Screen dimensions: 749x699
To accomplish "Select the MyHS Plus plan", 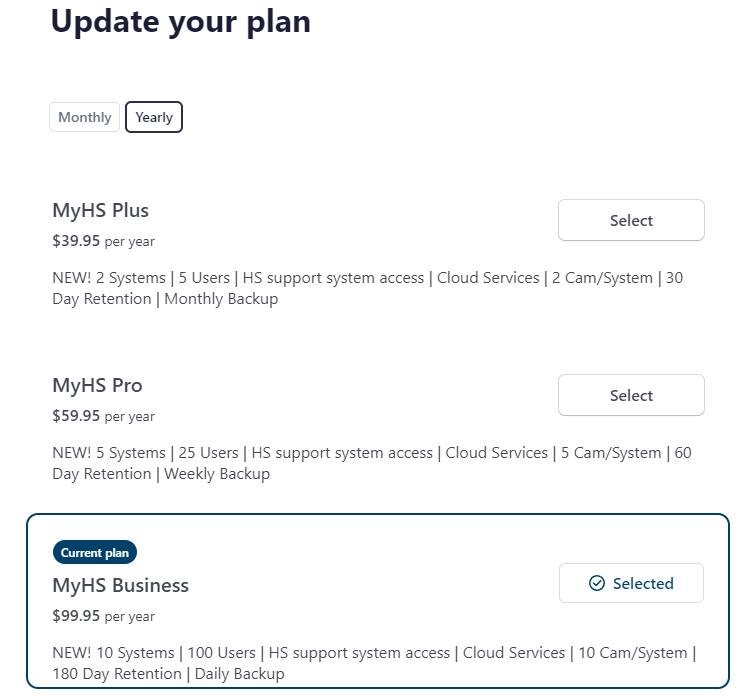I will [x=631, y=220].
